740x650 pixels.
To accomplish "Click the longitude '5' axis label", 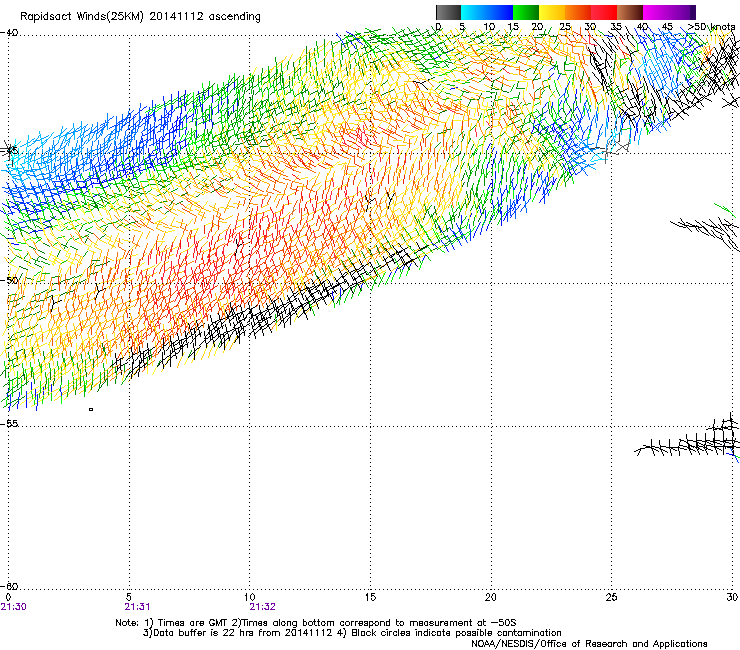I will click(x=129, y=597).
